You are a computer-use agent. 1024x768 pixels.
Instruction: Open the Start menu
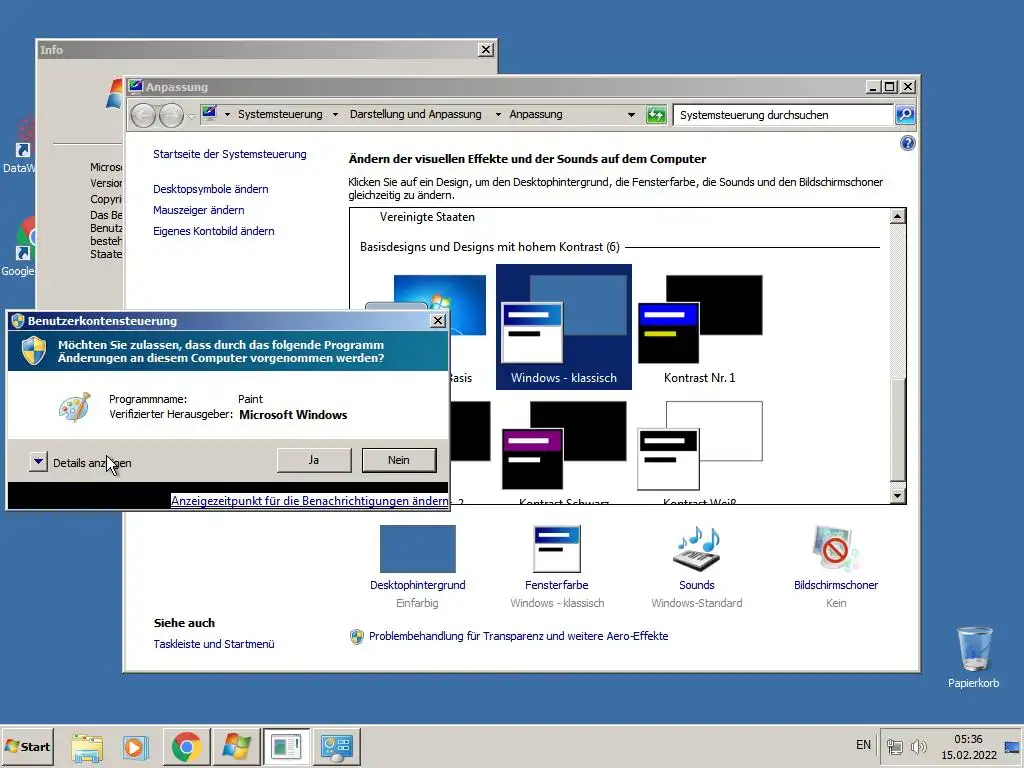pyautogui.click(x=27, y=746)
